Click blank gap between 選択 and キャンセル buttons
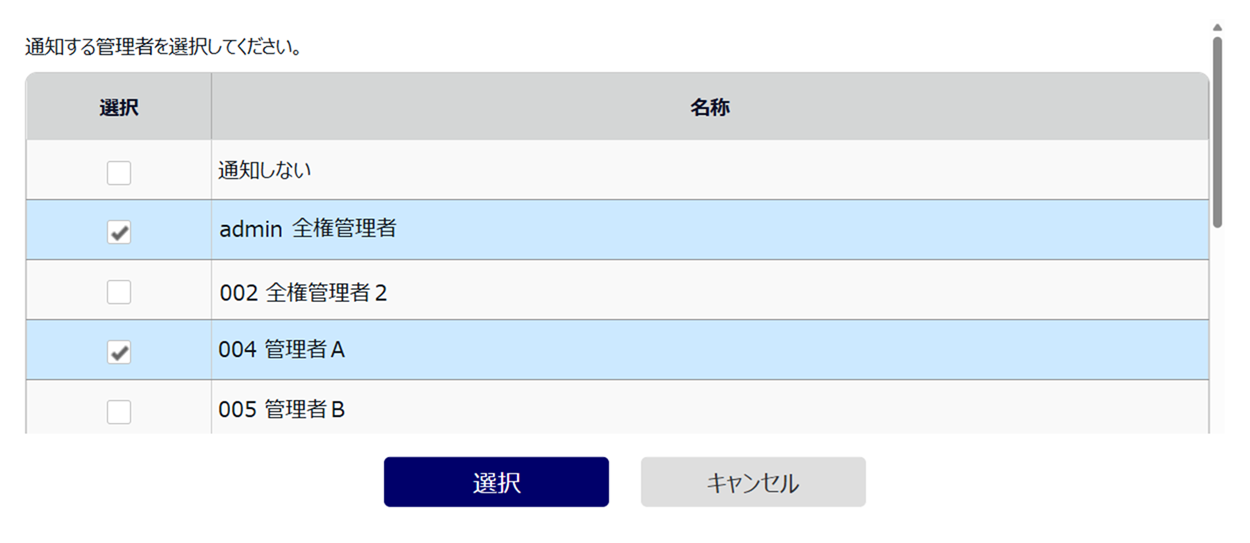The image size is (1250, 543). click(x=625, y=482)
